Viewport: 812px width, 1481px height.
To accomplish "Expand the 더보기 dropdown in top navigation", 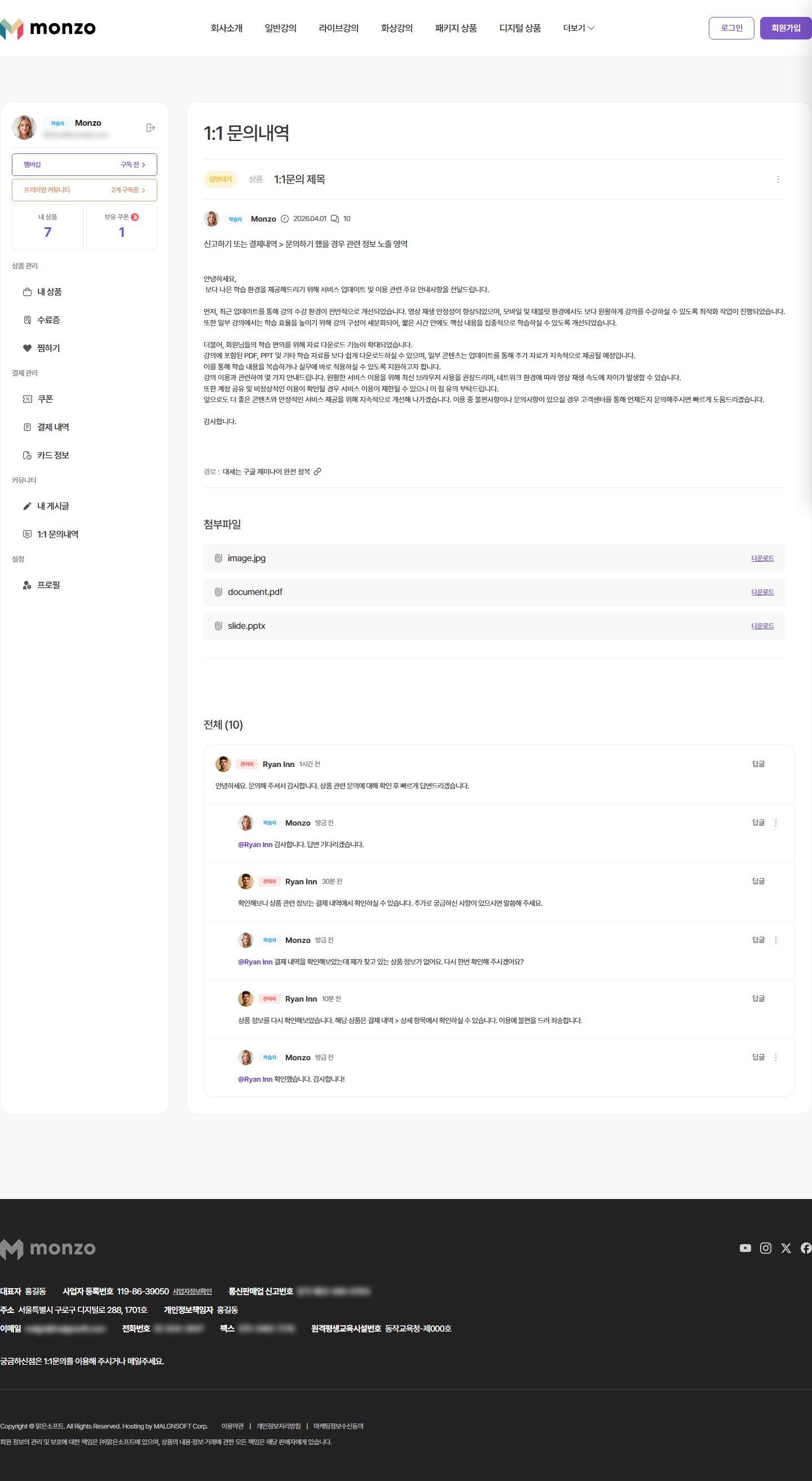I will tap(578, 28).
